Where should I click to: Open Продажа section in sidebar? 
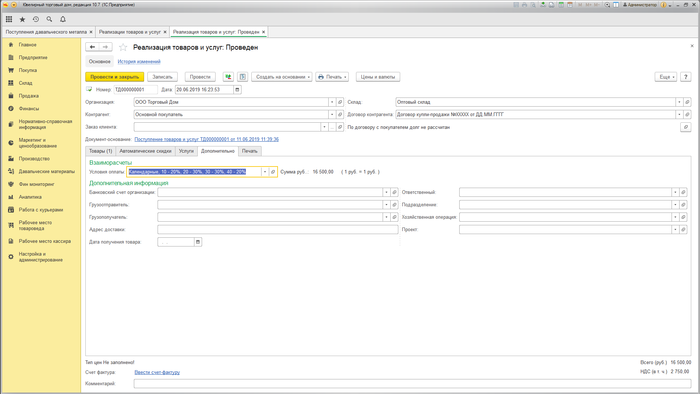click(29, 95)
